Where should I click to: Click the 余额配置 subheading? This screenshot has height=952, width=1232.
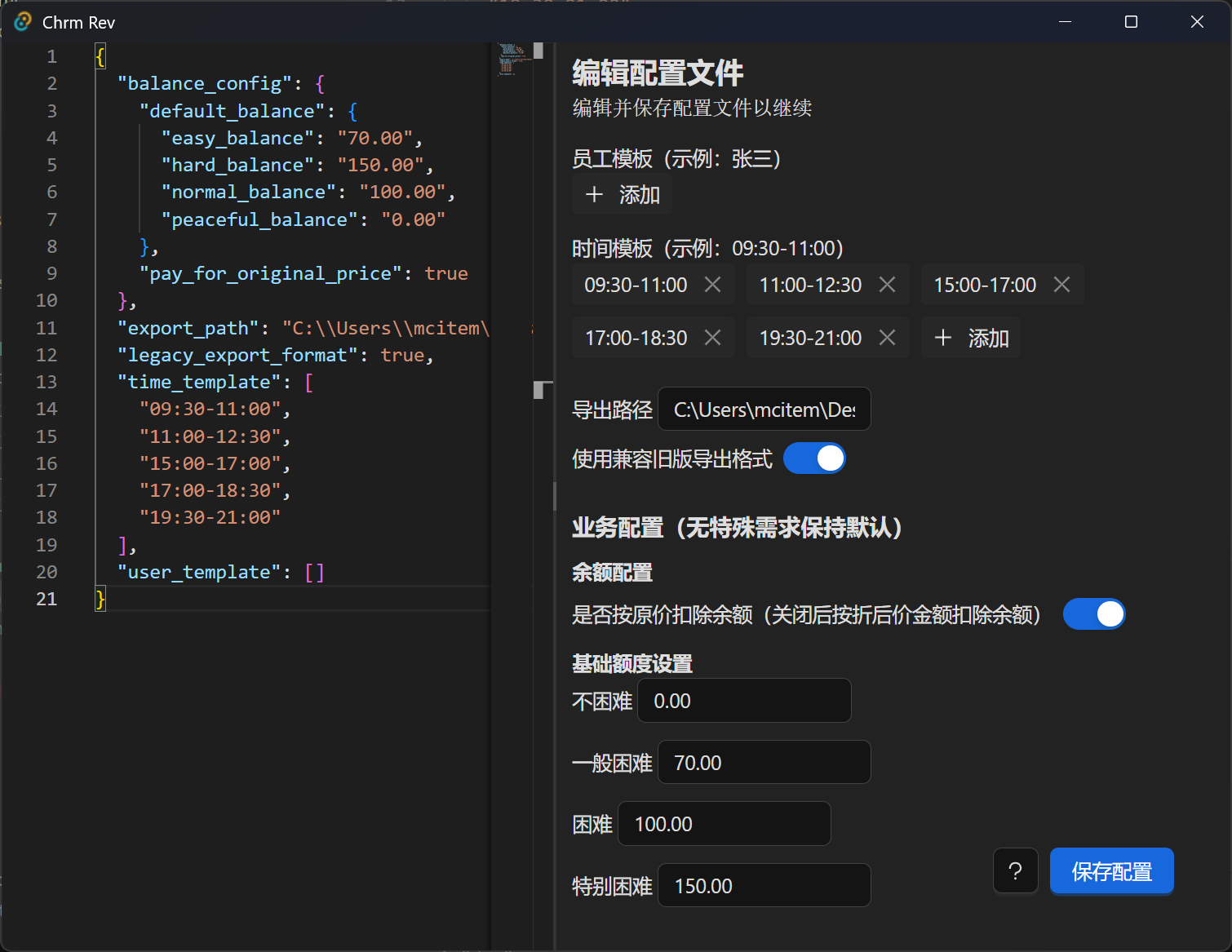612,573
